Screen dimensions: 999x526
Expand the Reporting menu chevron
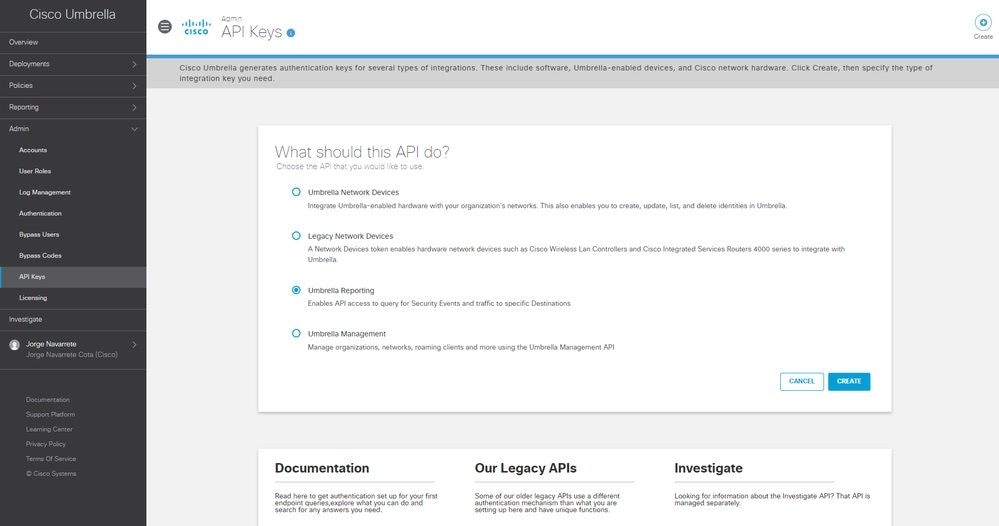[134, 107]
